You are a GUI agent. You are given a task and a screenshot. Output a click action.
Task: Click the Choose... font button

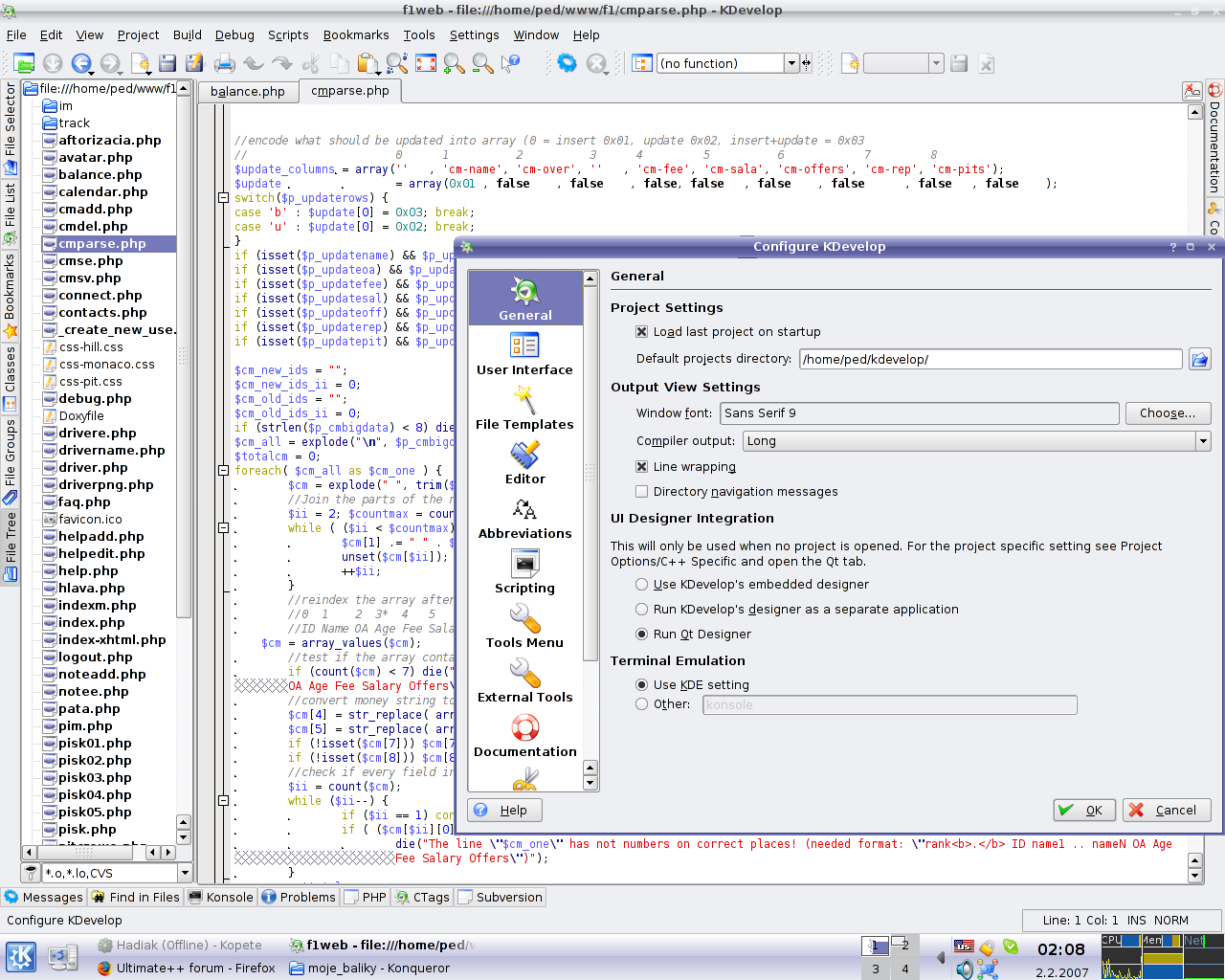(x=1168, y=413)
